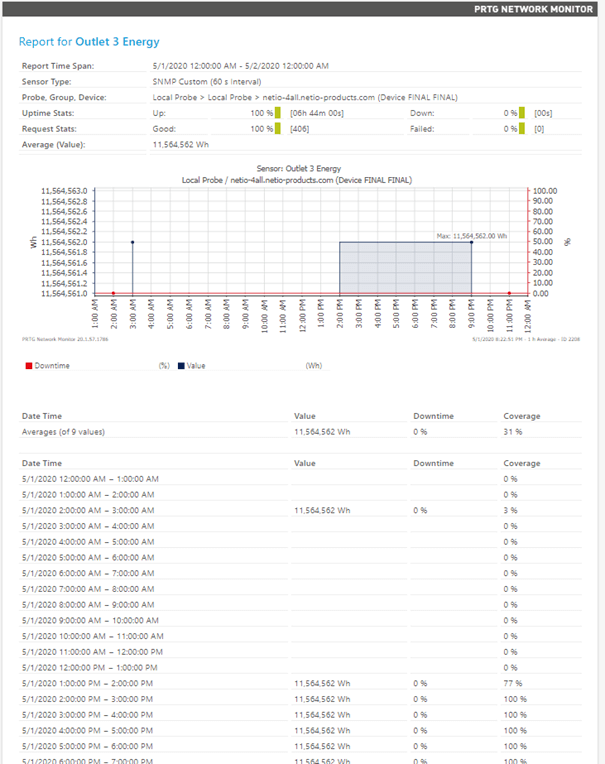Click the Value column header in lower table
This screenshot has width=605, height=764.
[305, 463]
